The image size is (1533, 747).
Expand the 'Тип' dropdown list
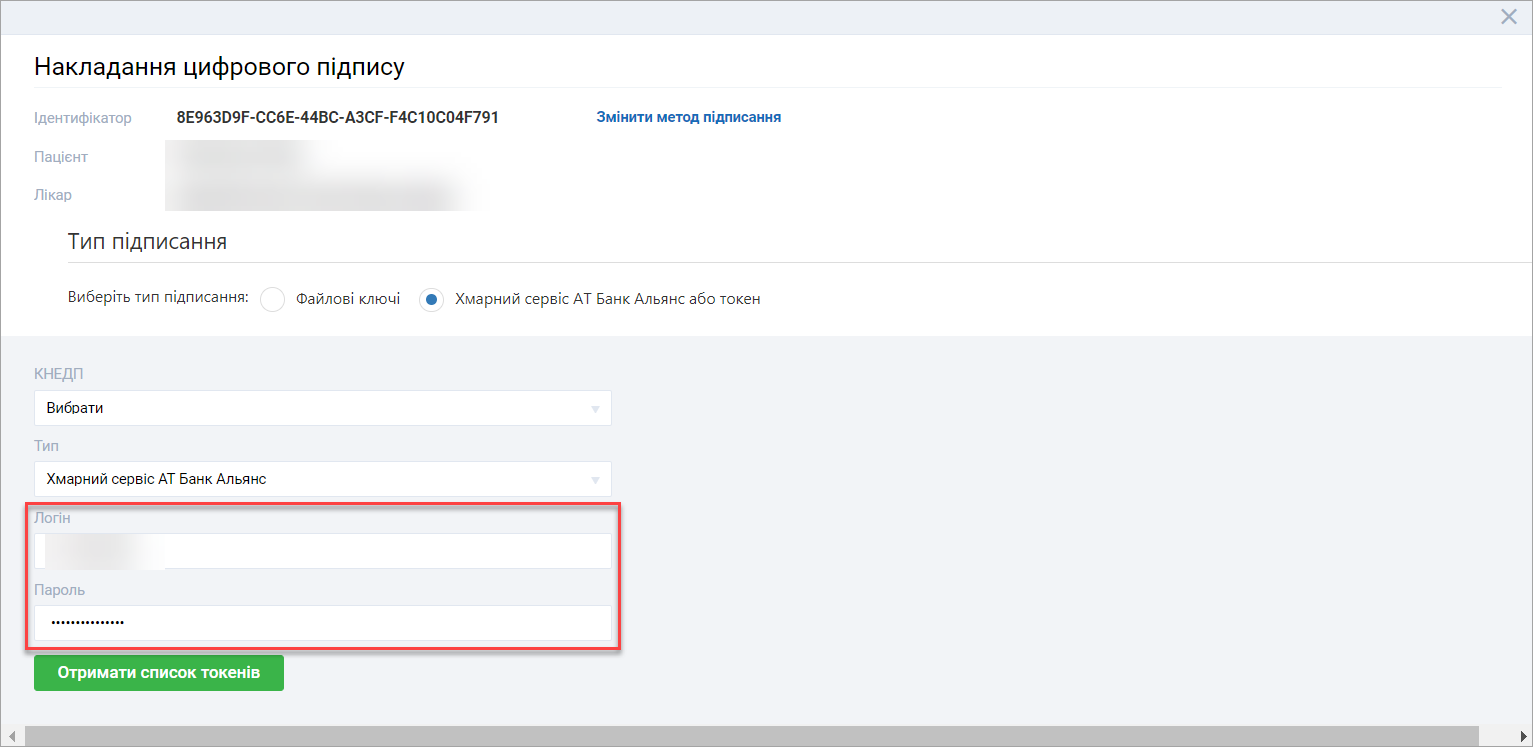322,479
